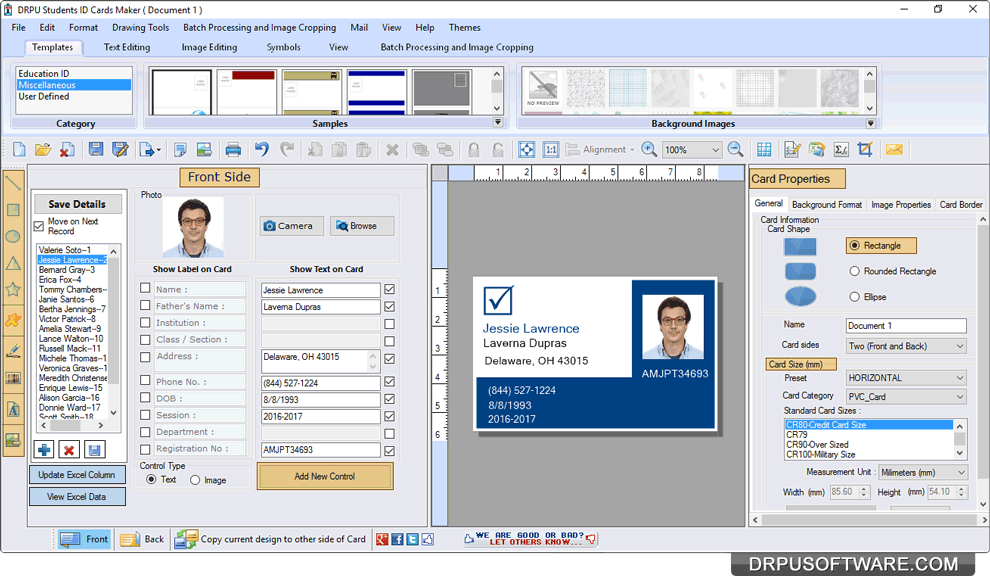
Task: Switch to the Text Editing ribbon tab
Action: pyautogui.click(x=127, y=47)
